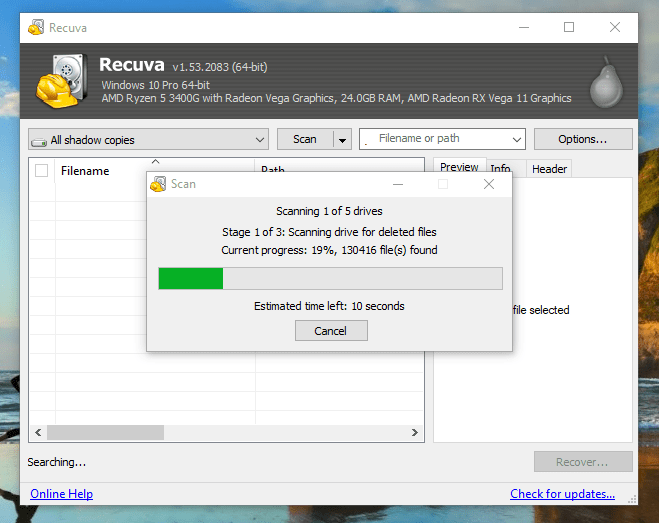Image resolution: width=659 pixels, height=523 pixels.
Task: Switch to the Preview tab
Action: tap(459, 167)
